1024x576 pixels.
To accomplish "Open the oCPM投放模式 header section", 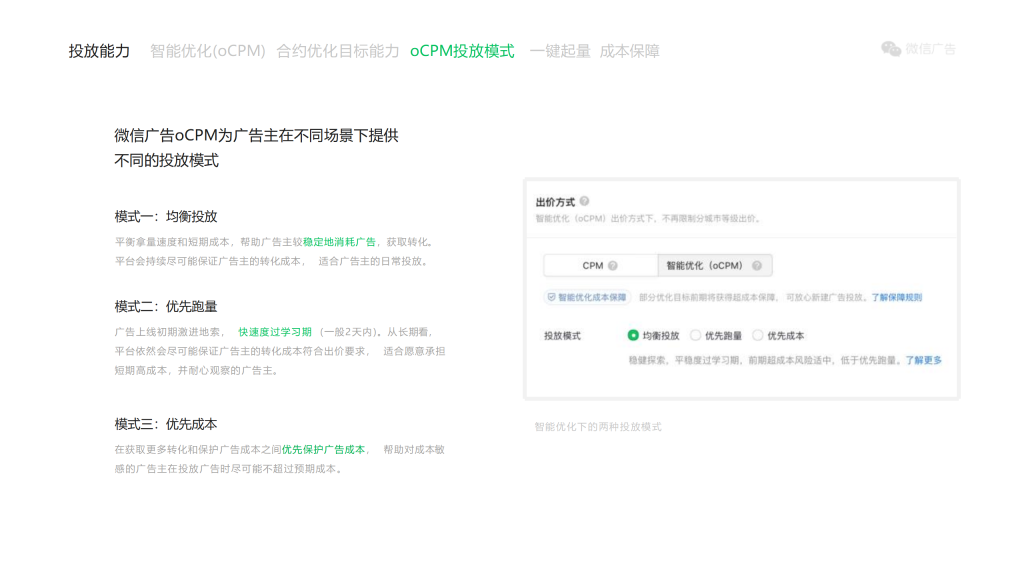I will point(462,51).
